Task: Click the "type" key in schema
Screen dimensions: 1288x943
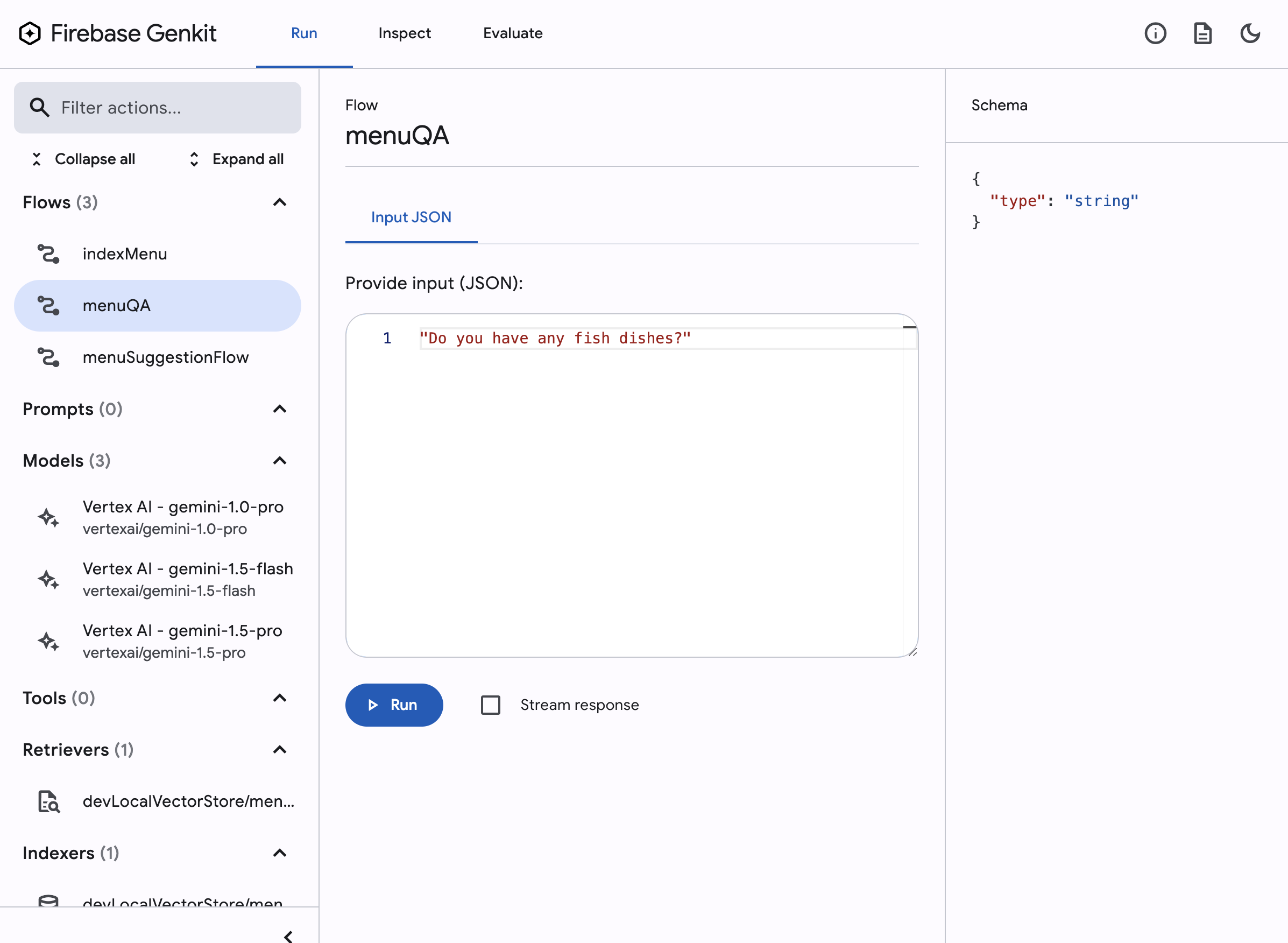Action: tap(1017, 201)
